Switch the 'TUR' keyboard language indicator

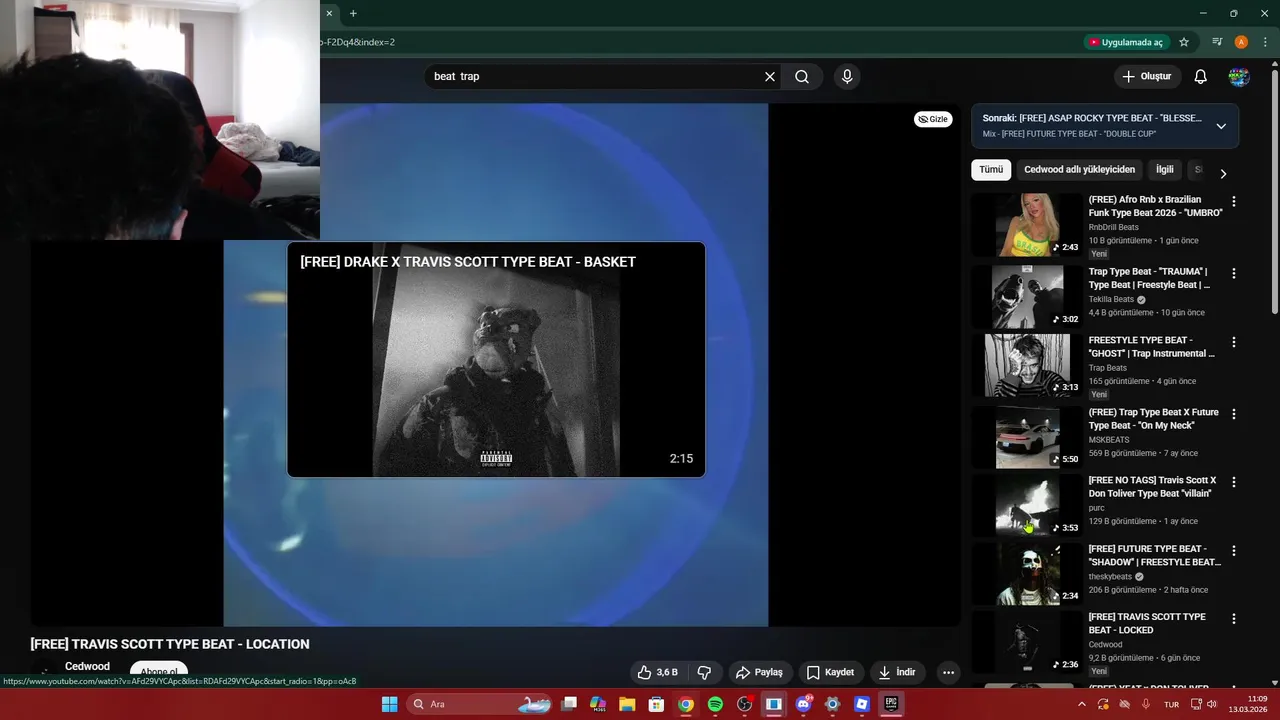click(1171, 704)
